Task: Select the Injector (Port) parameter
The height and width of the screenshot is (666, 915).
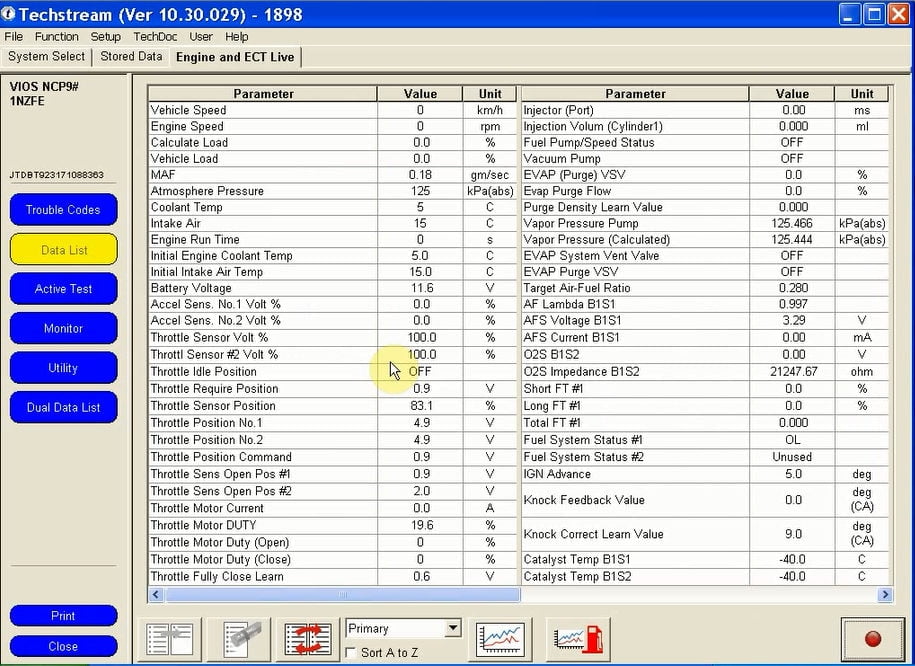Action: point(705,110)
